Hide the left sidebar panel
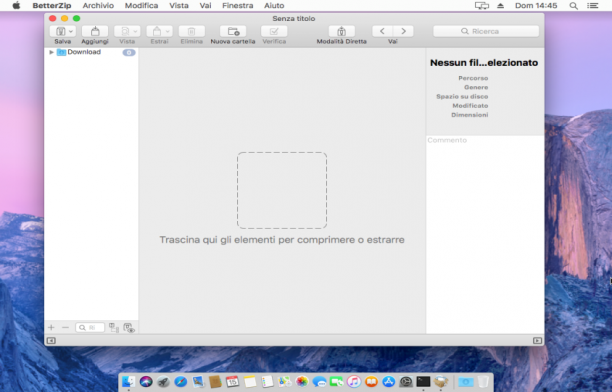This screenshot has height=392, width=612. pyautogui.click(x=51, y=340)
